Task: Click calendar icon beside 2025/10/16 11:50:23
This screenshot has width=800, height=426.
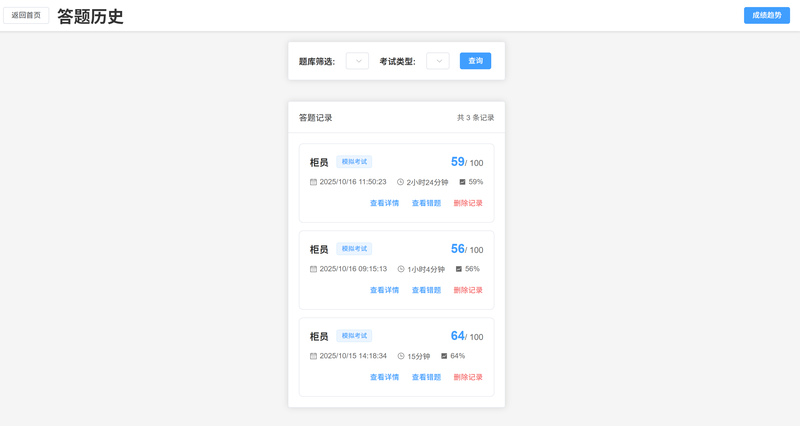Action: coord(313,182)
